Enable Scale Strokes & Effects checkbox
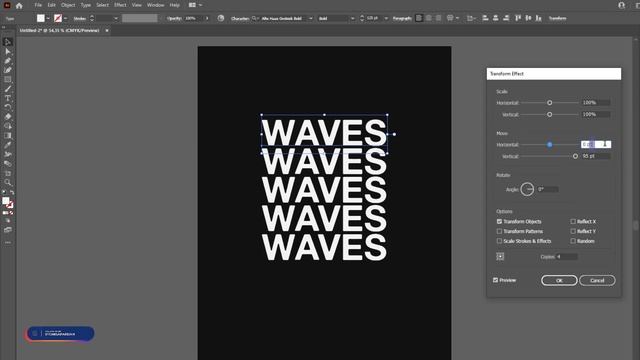Image resolution: width=640 pixels, height=360 pixels. tap(499, 241)
